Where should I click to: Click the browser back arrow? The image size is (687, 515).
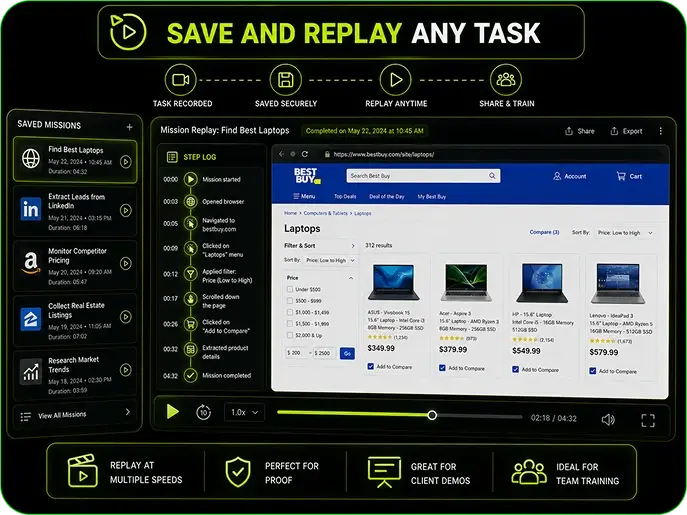(281, 154)
